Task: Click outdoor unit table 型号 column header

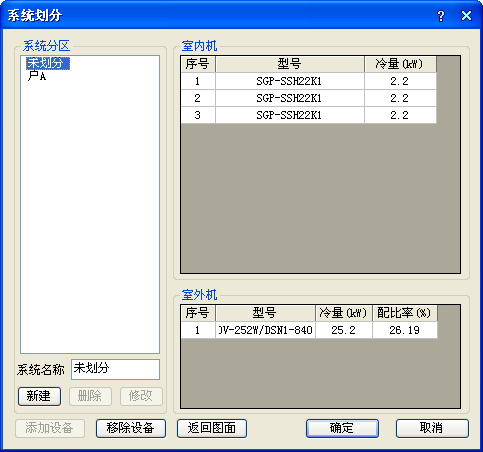Action: [x=265, y=313]
